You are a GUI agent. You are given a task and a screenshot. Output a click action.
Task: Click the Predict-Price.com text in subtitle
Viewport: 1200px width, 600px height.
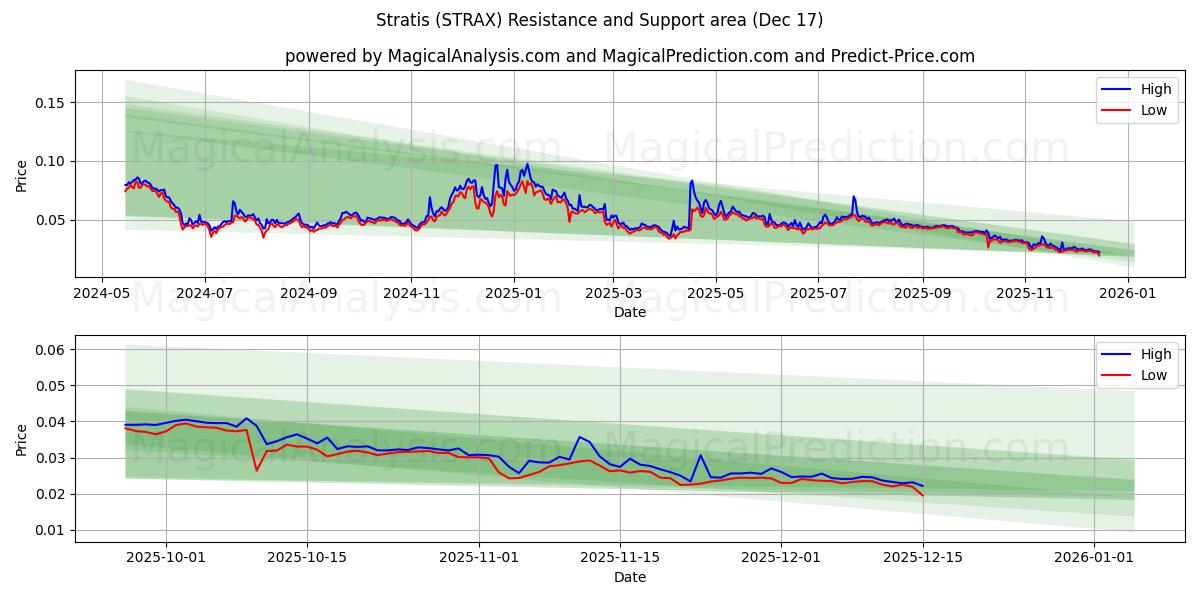[x=903, y=57]
